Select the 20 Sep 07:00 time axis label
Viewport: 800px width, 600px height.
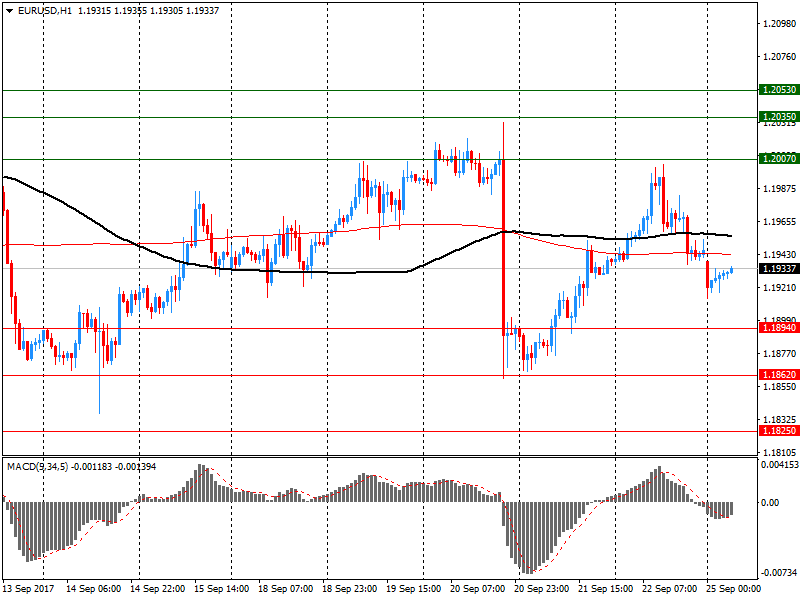(x=478, y=588)
